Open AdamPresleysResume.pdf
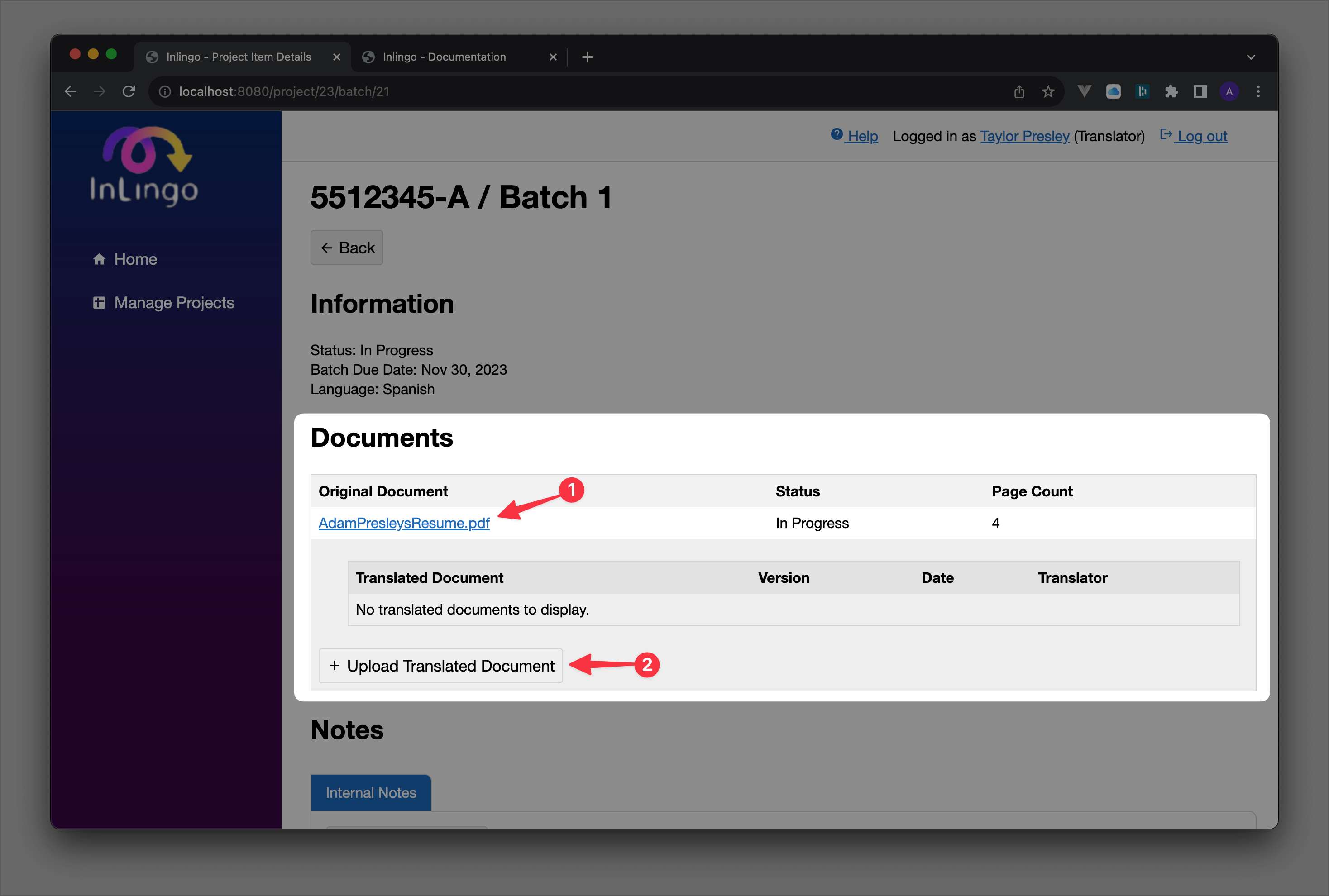Screen dimensions: 1329x896 (404, 523)
